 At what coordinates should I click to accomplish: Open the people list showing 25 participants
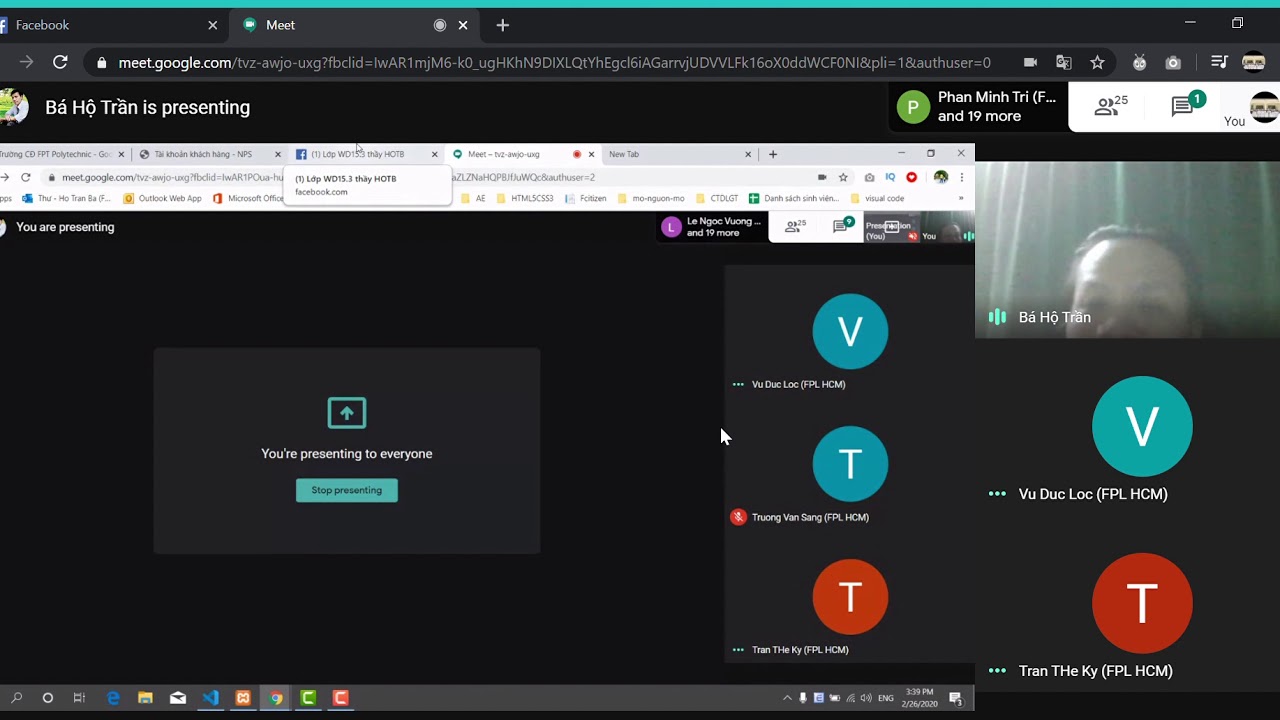point(1111,105)
